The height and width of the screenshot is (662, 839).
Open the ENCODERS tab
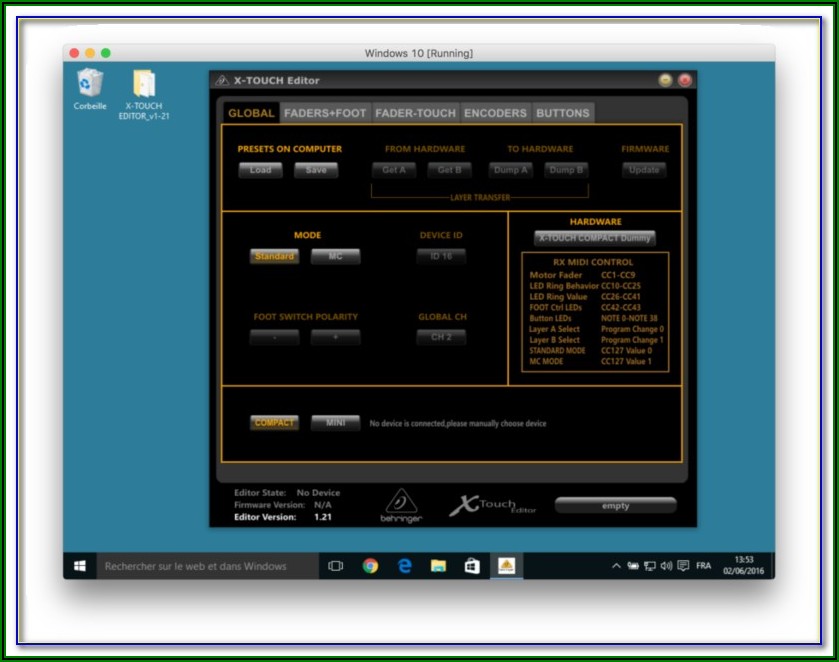tap(495, 113)
